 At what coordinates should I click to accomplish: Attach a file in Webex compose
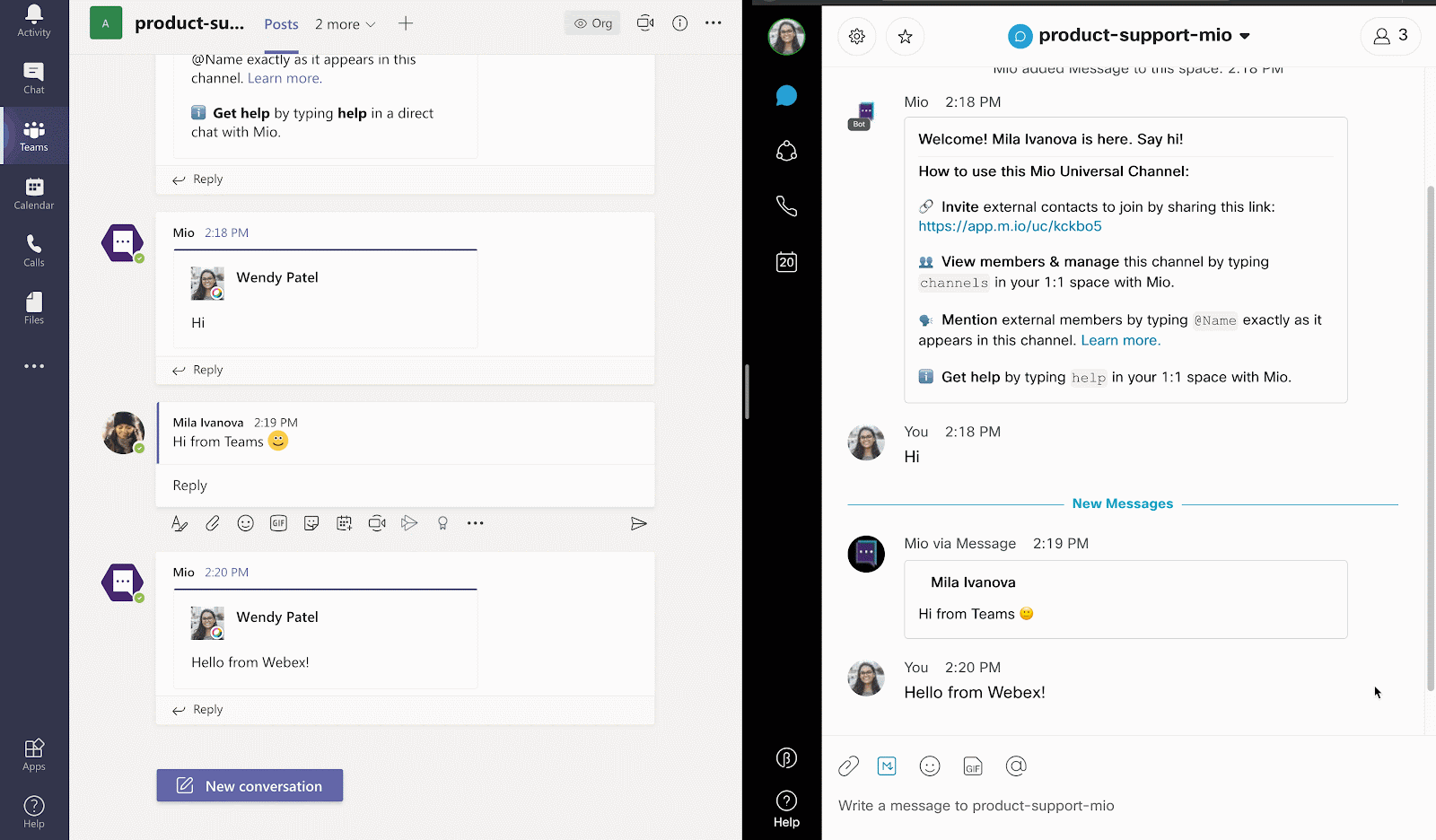848,766
